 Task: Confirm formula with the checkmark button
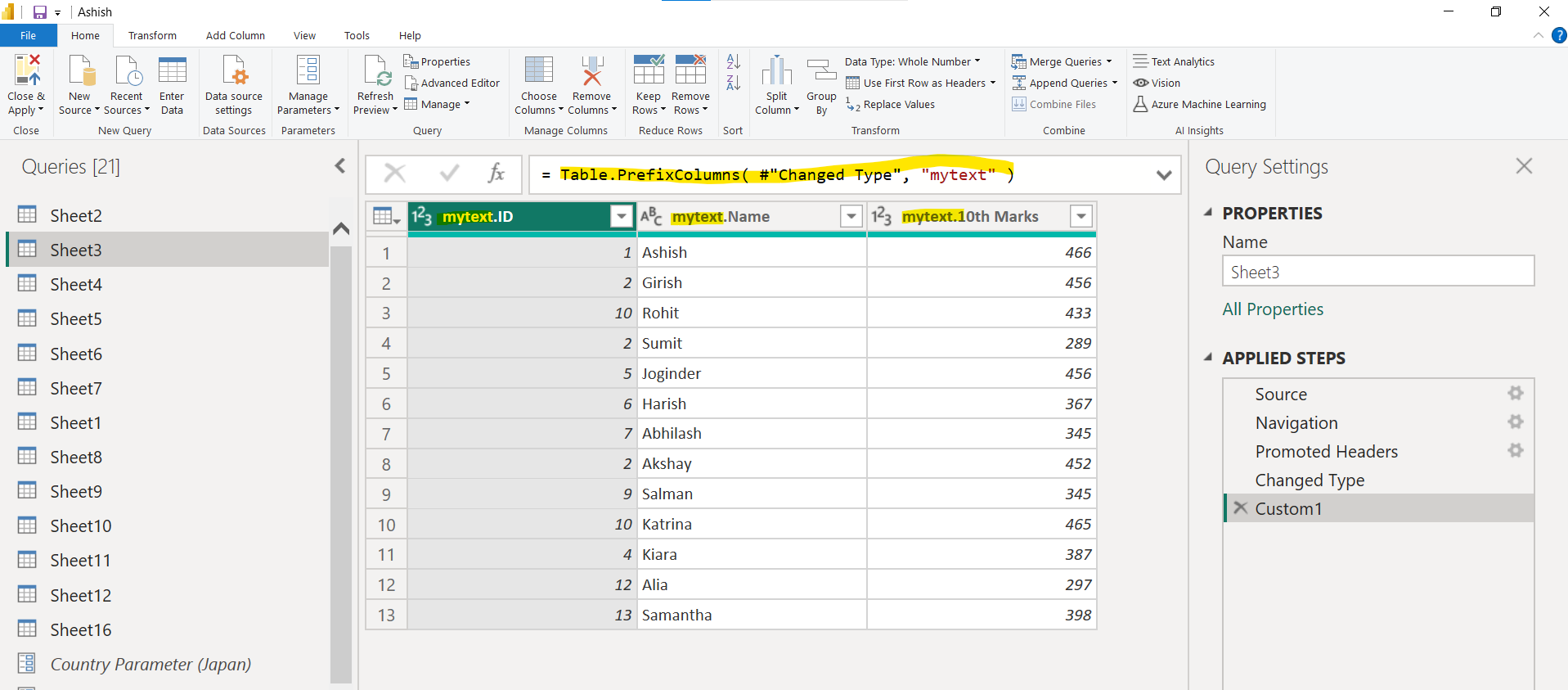tap(449, 174)
